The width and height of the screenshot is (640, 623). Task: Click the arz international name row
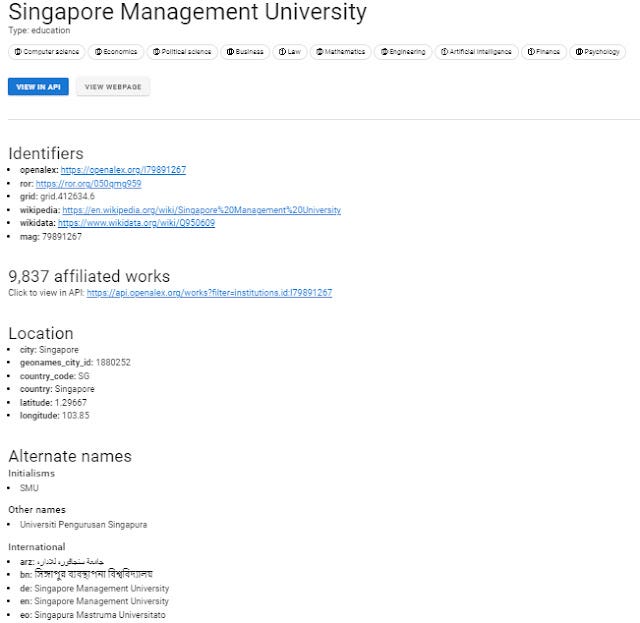point(62,562)
